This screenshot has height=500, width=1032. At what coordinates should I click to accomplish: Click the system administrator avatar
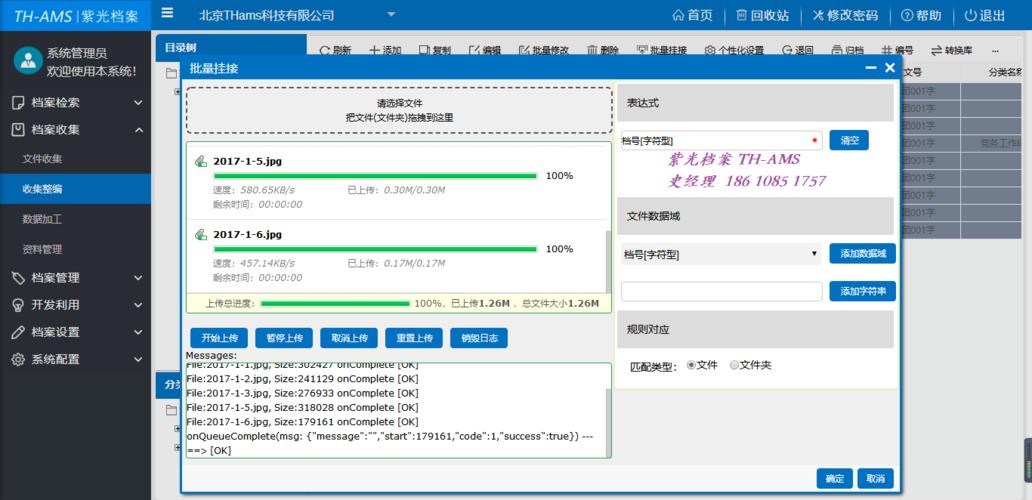pos(28,61)
